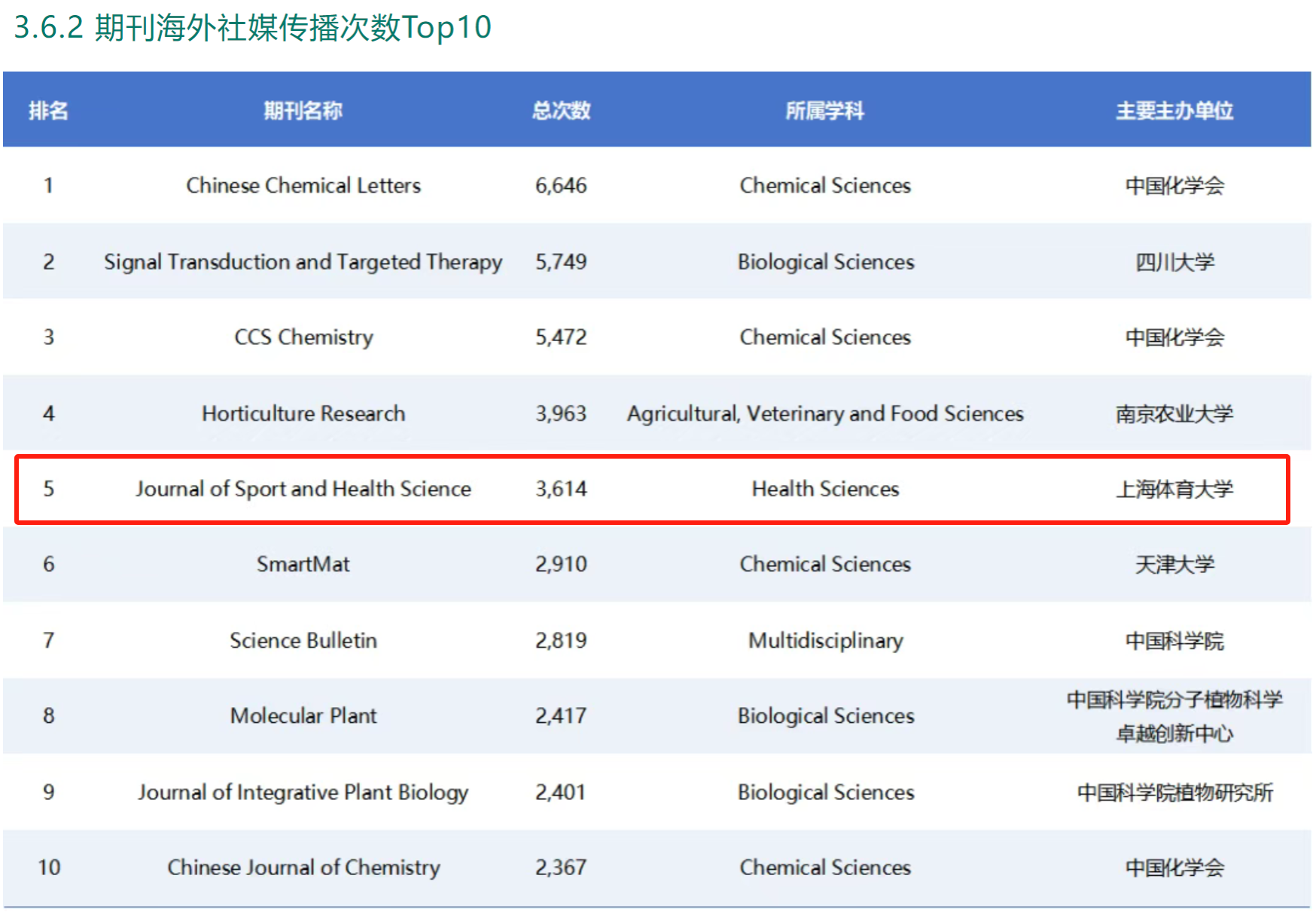The width and height of the screenshot is (1316, 915).
Task: Select the CCS Chemistry journal cell
Action: [x=303, y=337]
